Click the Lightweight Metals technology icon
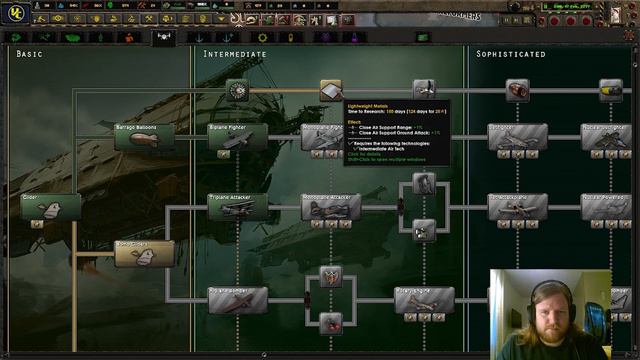 331,91
